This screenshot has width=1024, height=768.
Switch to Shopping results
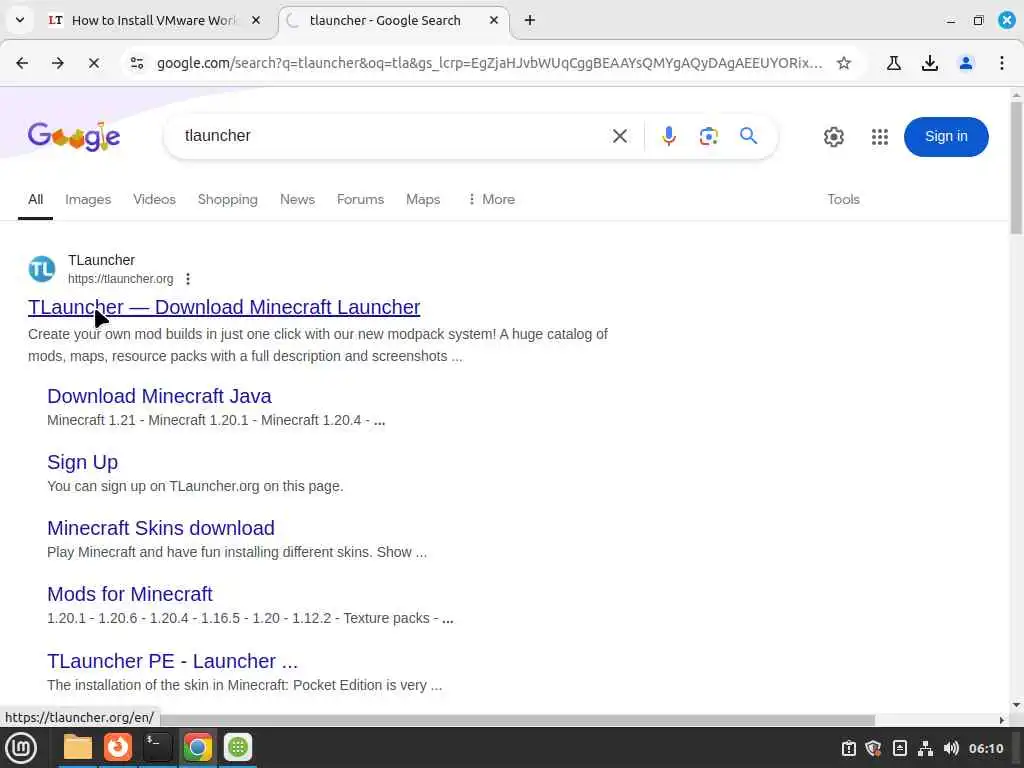click(228, 199)
